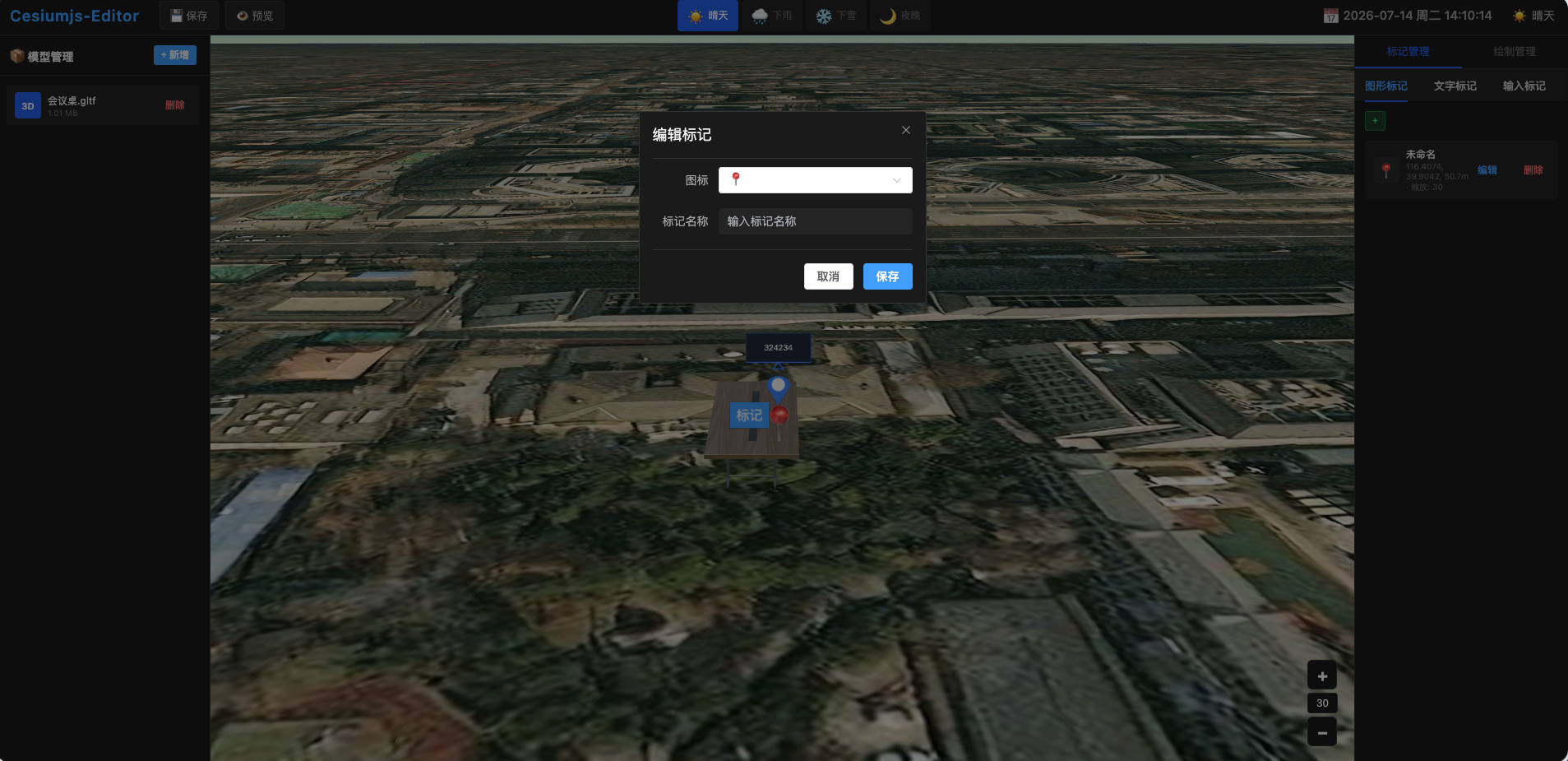Click the 324234 label on map

[x=778, y=348]
